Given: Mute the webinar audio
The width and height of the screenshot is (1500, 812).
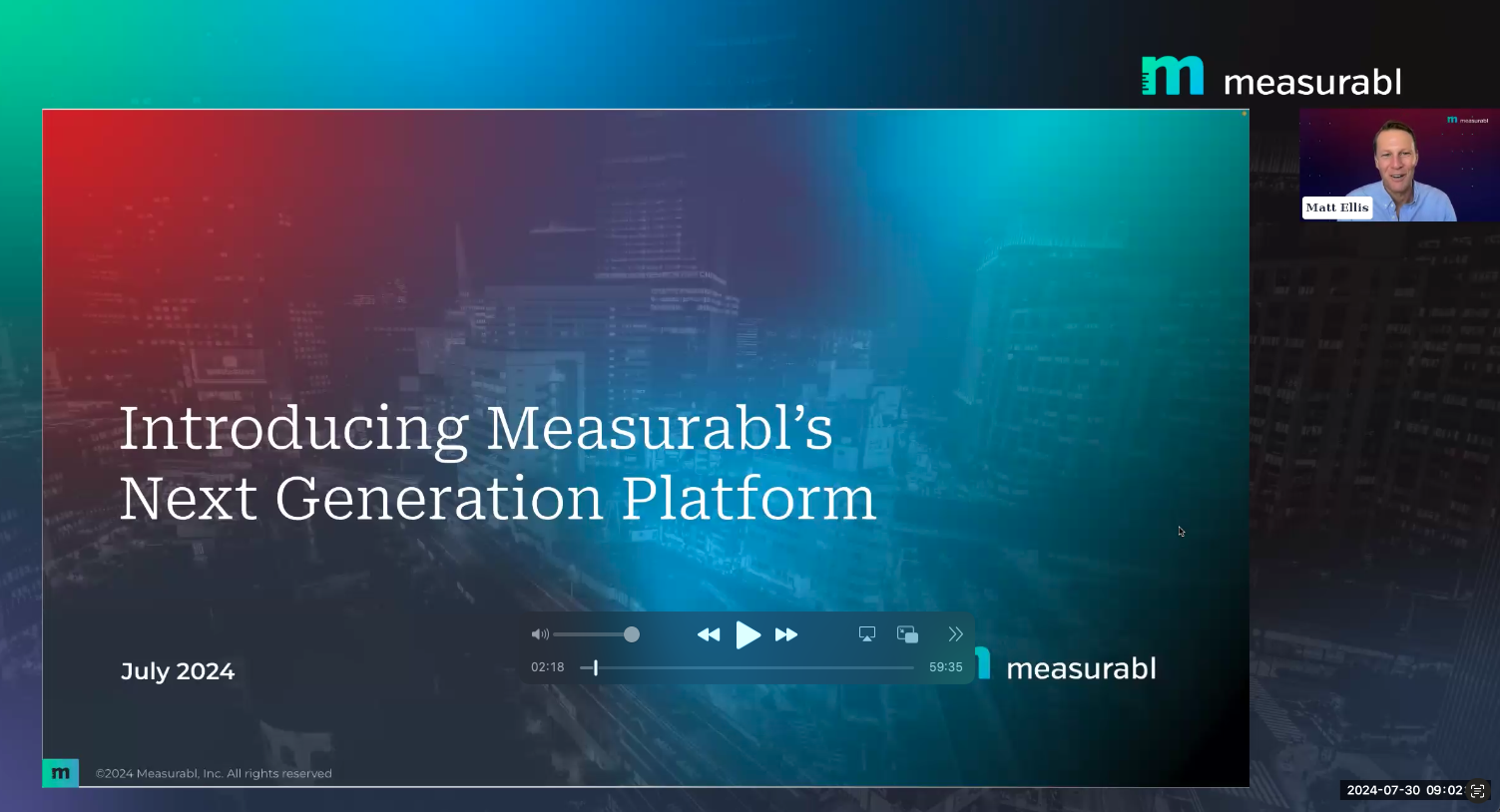Looking at the screenshot, I should (x=539, y=633).
